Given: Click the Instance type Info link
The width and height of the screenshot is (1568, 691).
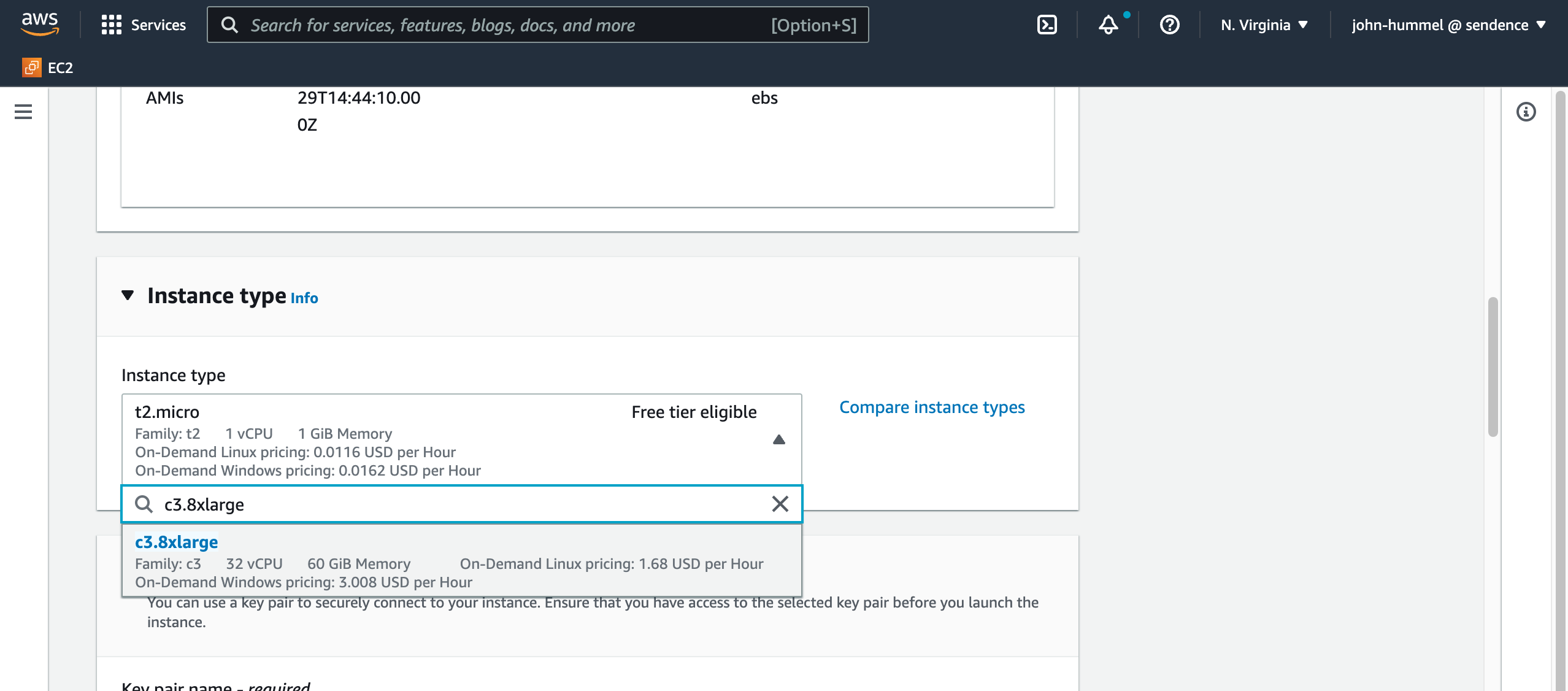Looking at the screenshot, I should click(x=305, y=296).
